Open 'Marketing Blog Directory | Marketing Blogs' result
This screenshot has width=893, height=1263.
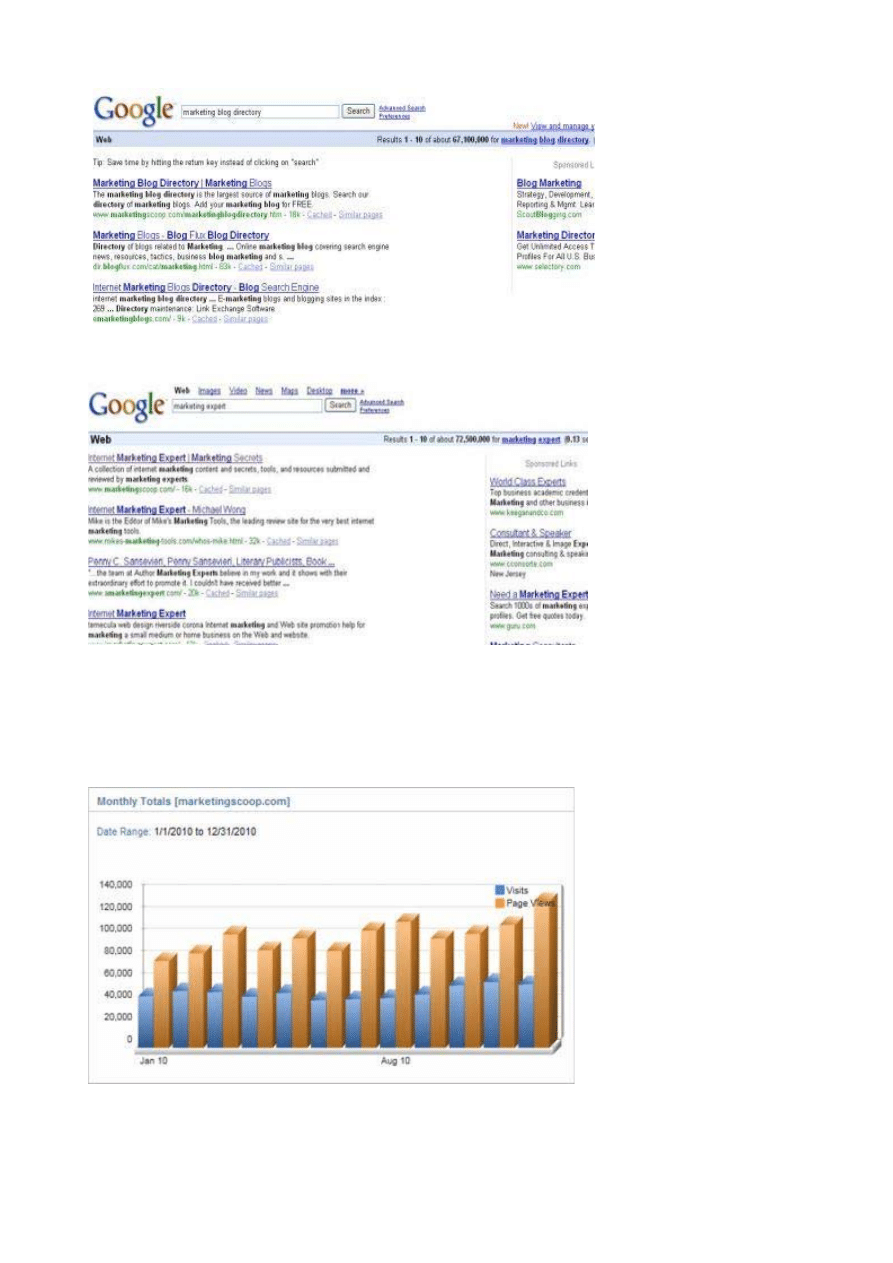pyautogui.click(x=182, y=183)
